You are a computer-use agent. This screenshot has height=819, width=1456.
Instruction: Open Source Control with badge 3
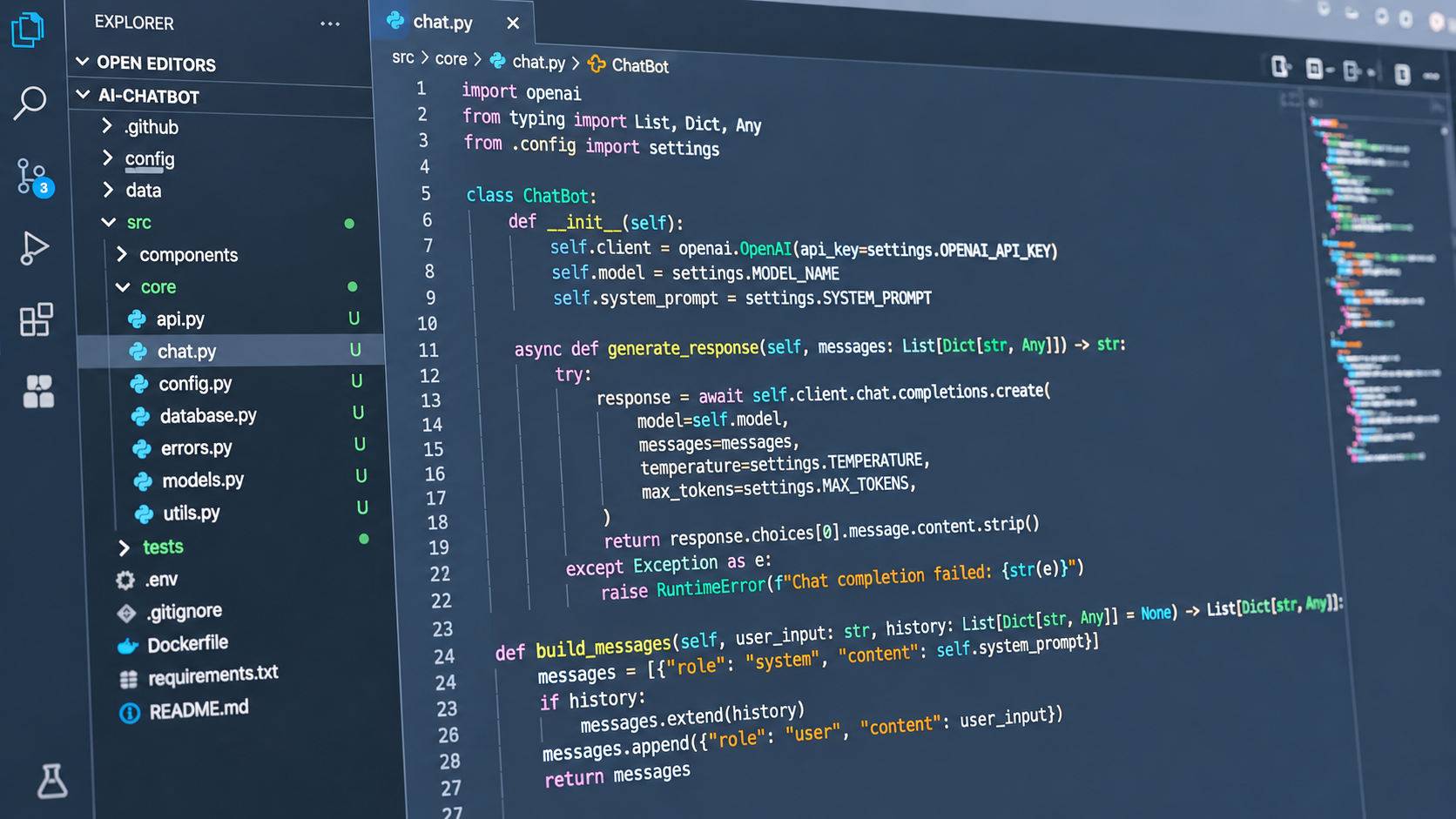(x=34, y=177)
